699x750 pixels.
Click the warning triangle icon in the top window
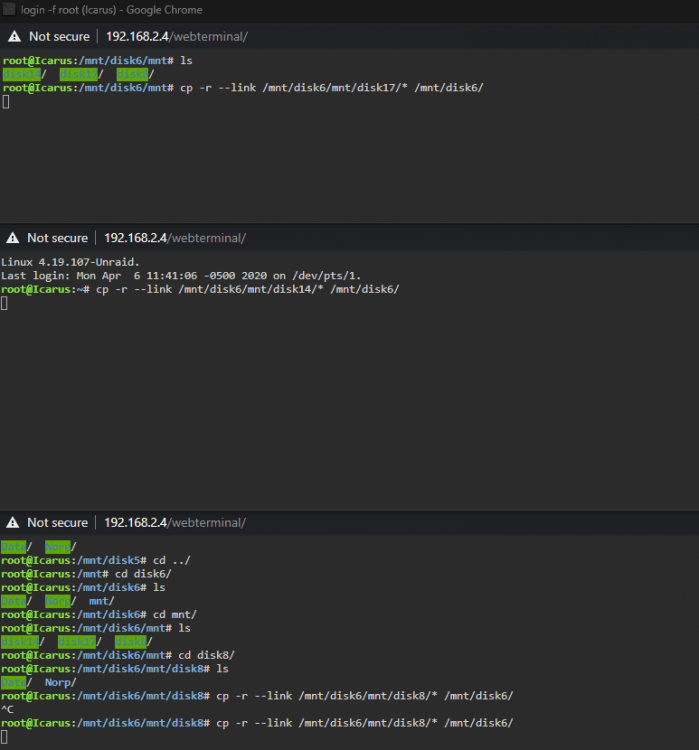[14, 36]
